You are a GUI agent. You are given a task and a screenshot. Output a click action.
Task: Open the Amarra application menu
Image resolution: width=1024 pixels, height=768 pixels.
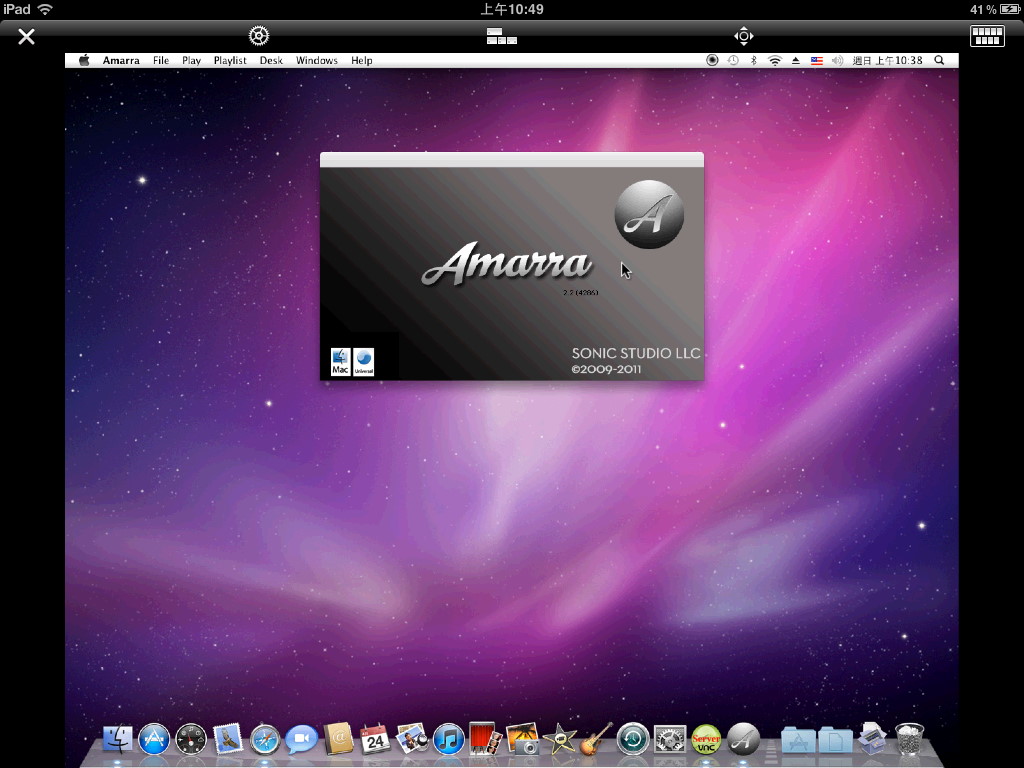pos(121,61)
